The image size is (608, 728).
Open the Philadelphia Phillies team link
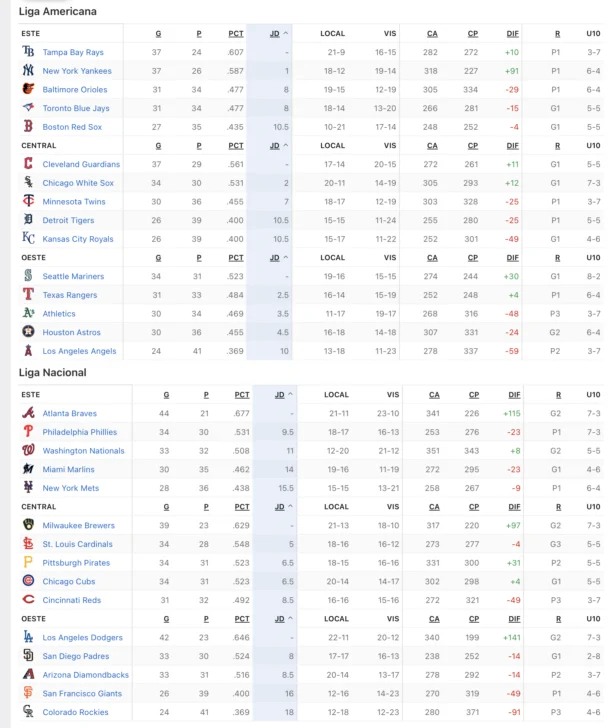point(79,432)
